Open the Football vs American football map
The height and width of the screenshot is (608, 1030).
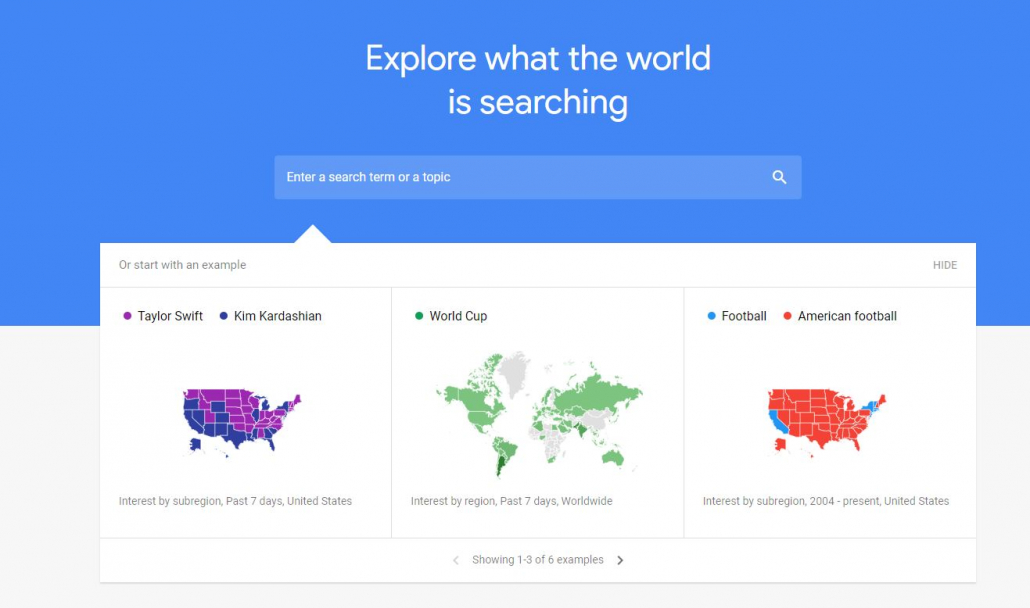[826, 422]
